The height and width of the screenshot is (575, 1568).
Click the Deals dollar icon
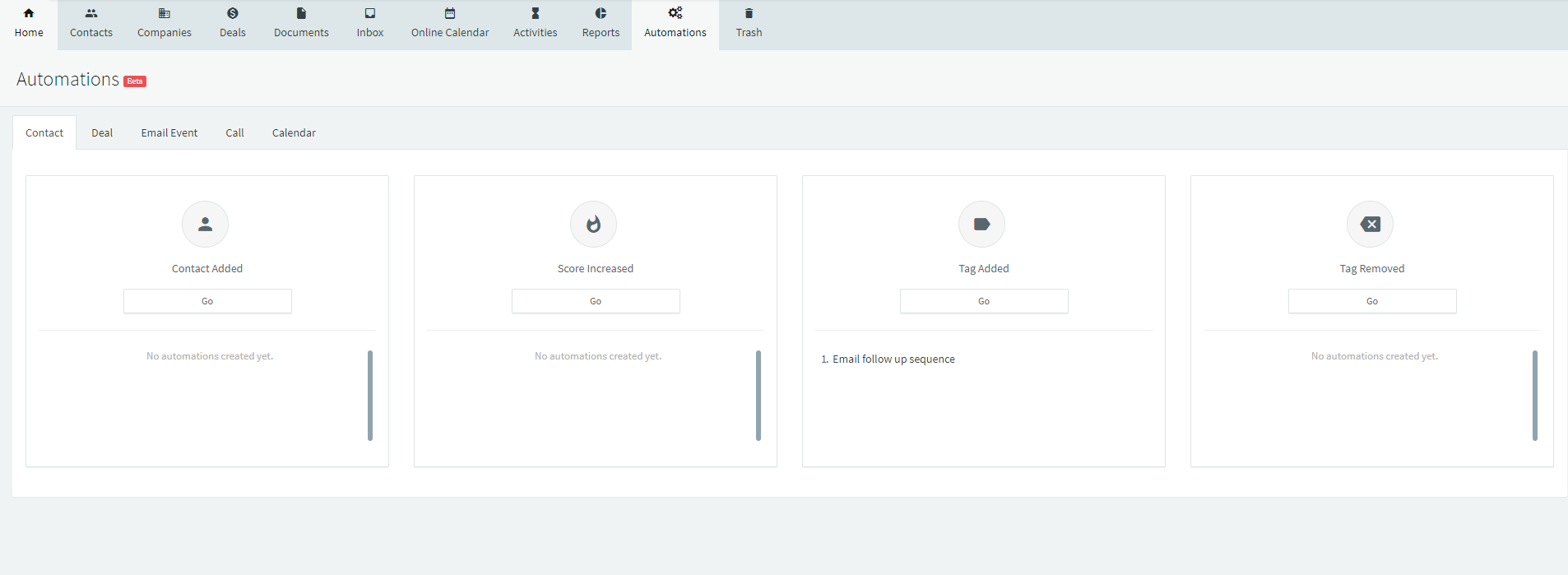(233, 13)
